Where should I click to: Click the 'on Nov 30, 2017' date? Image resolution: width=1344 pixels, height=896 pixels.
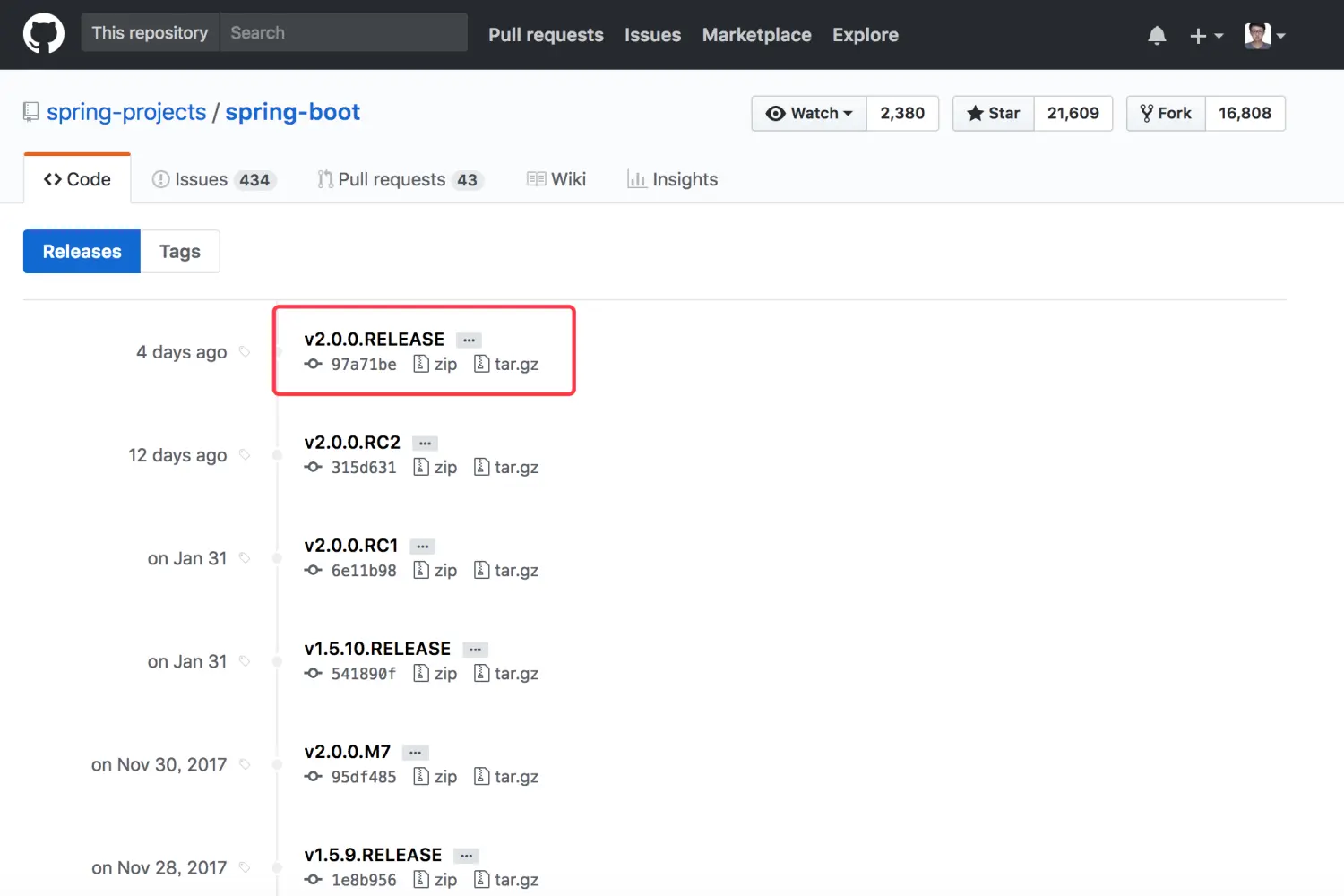(x=159, y=764)
